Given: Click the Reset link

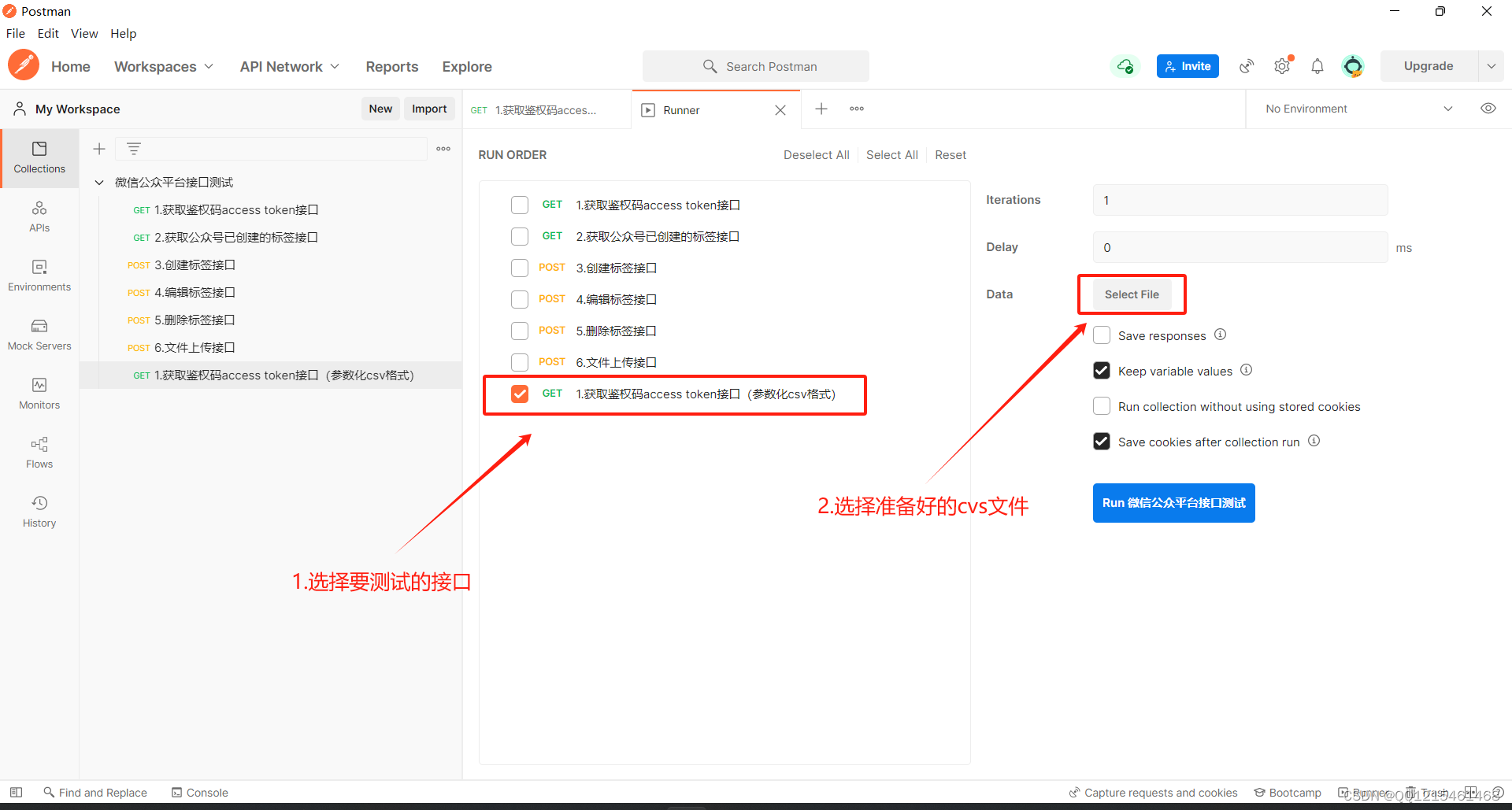Looking at the screenshot, I should pos(951,155).
